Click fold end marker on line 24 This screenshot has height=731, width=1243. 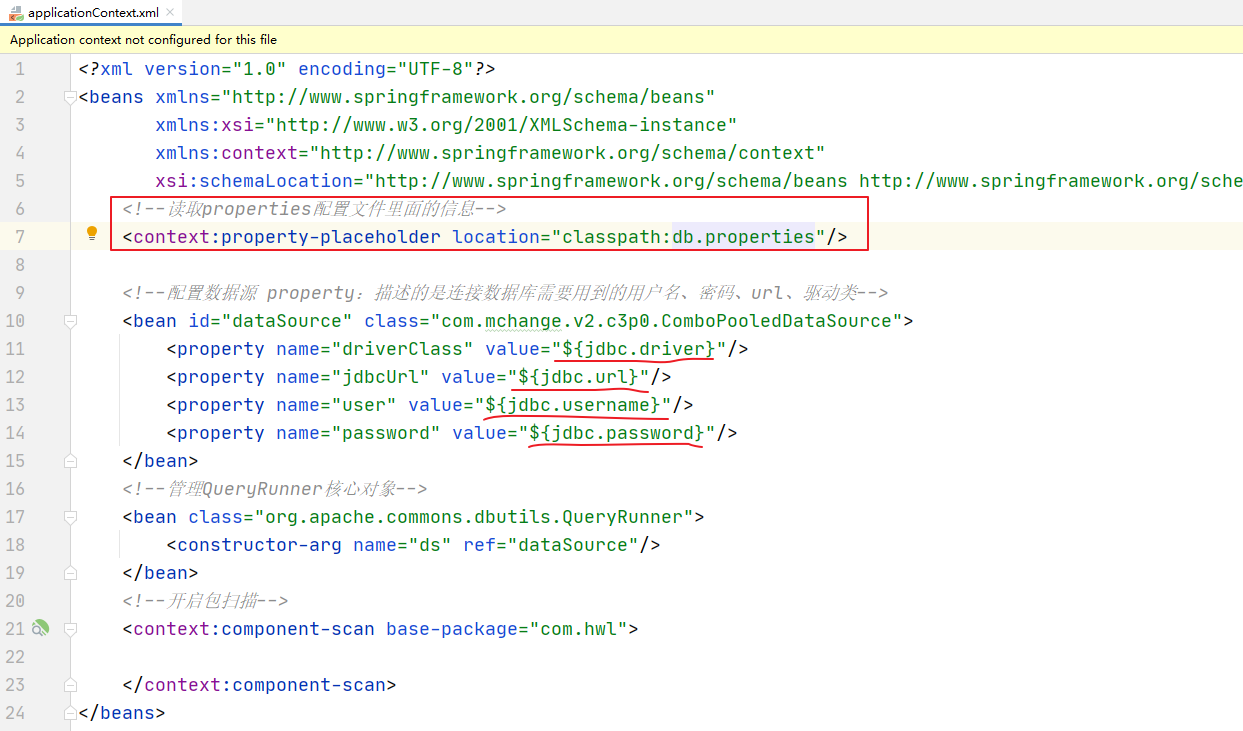[x=70, y=713]
